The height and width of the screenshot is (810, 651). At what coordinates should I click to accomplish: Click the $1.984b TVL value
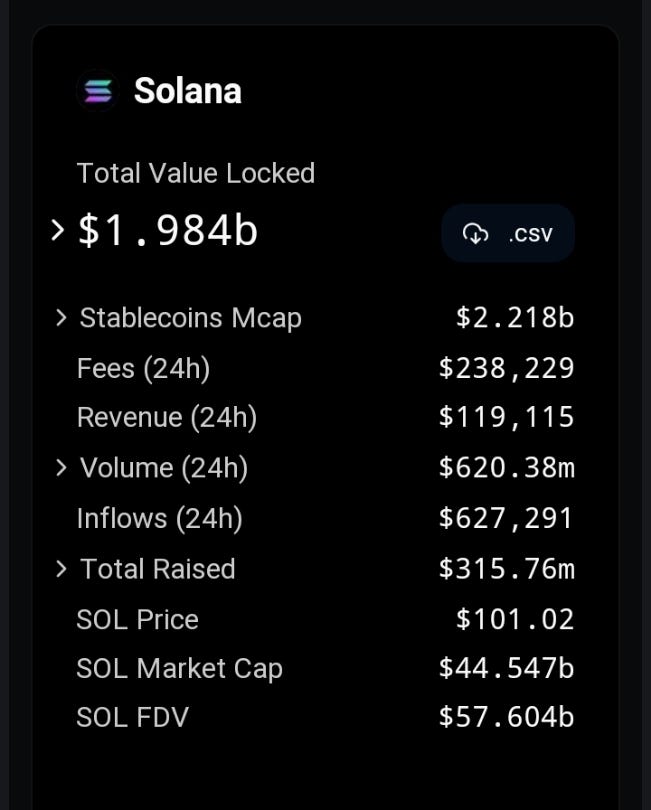(x=168, y=231)
